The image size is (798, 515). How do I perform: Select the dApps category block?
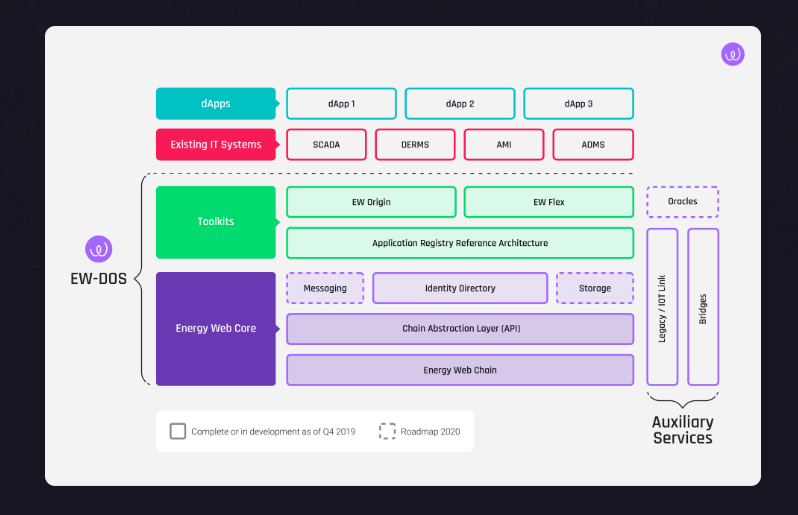coord(216,104)
